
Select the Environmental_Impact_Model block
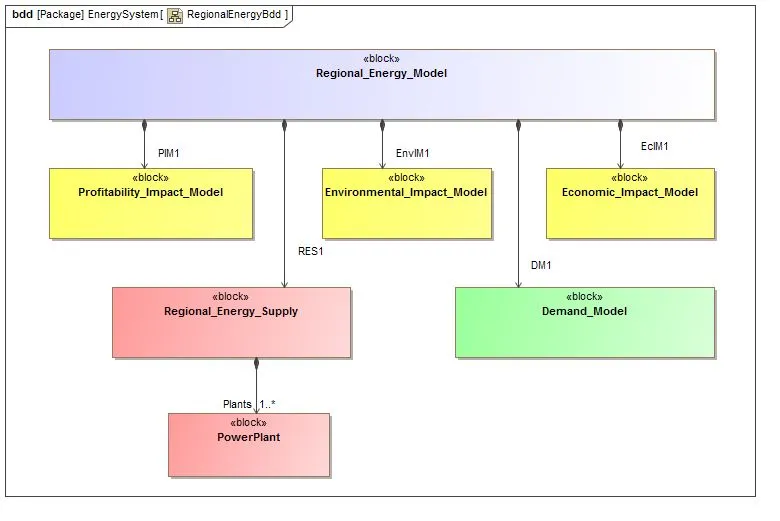coord(406,204)
